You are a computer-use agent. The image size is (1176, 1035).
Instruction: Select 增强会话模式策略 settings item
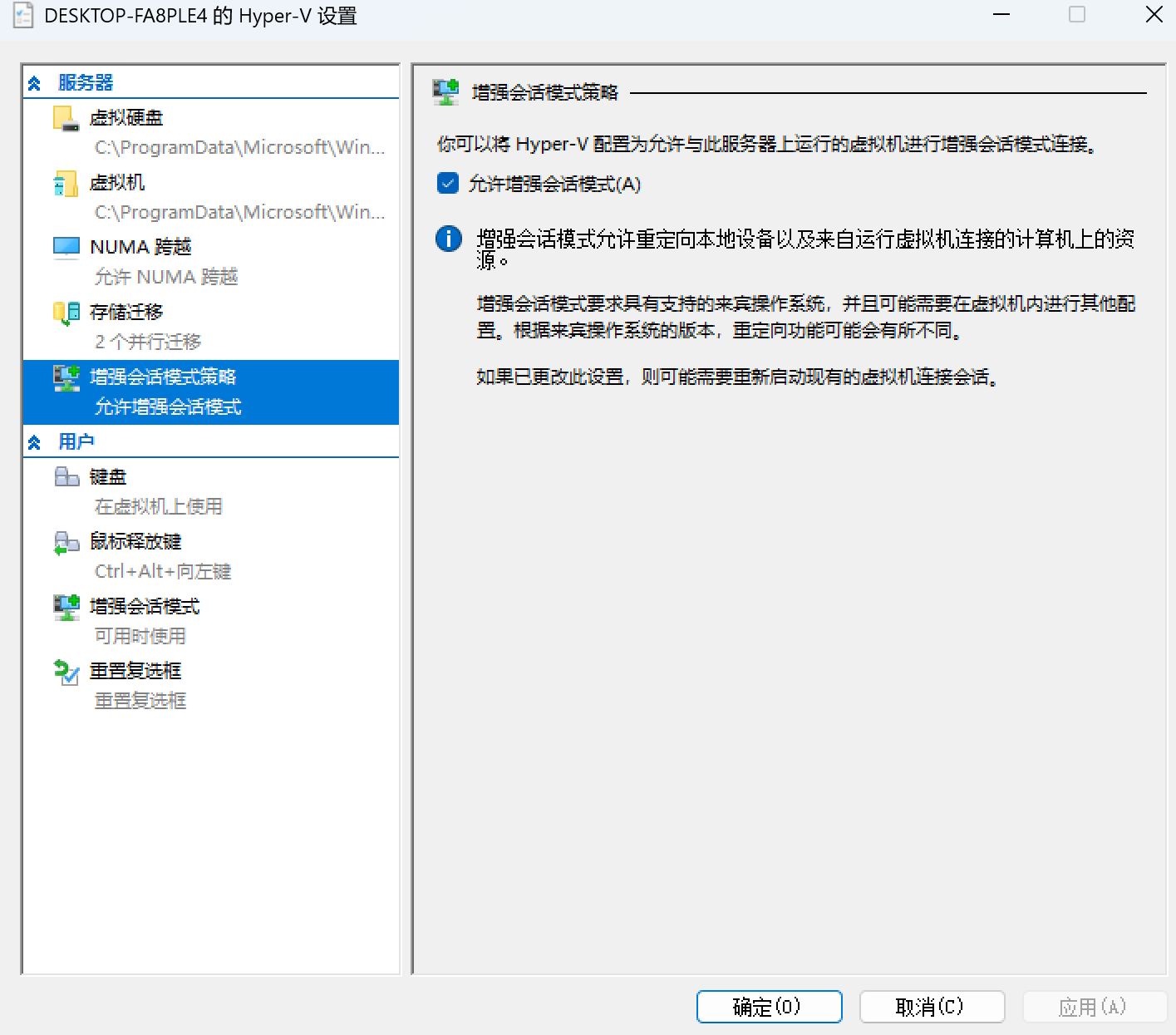point(211,392)
